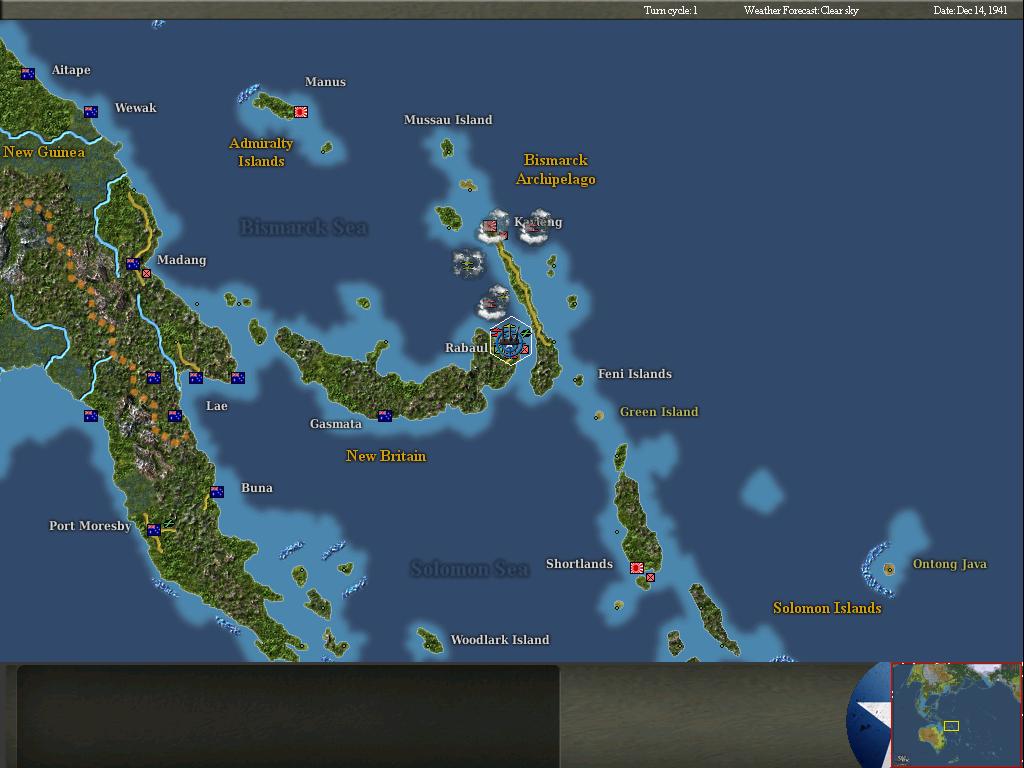Click the Feni Islands label

point(635,374)
